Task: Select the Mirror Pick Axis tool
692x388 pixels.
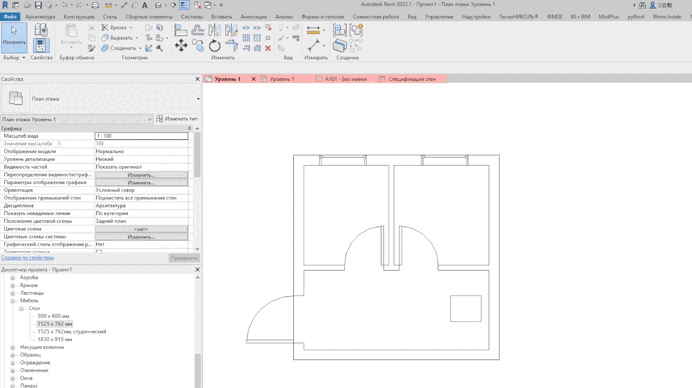Action: (x=214, y=30)
